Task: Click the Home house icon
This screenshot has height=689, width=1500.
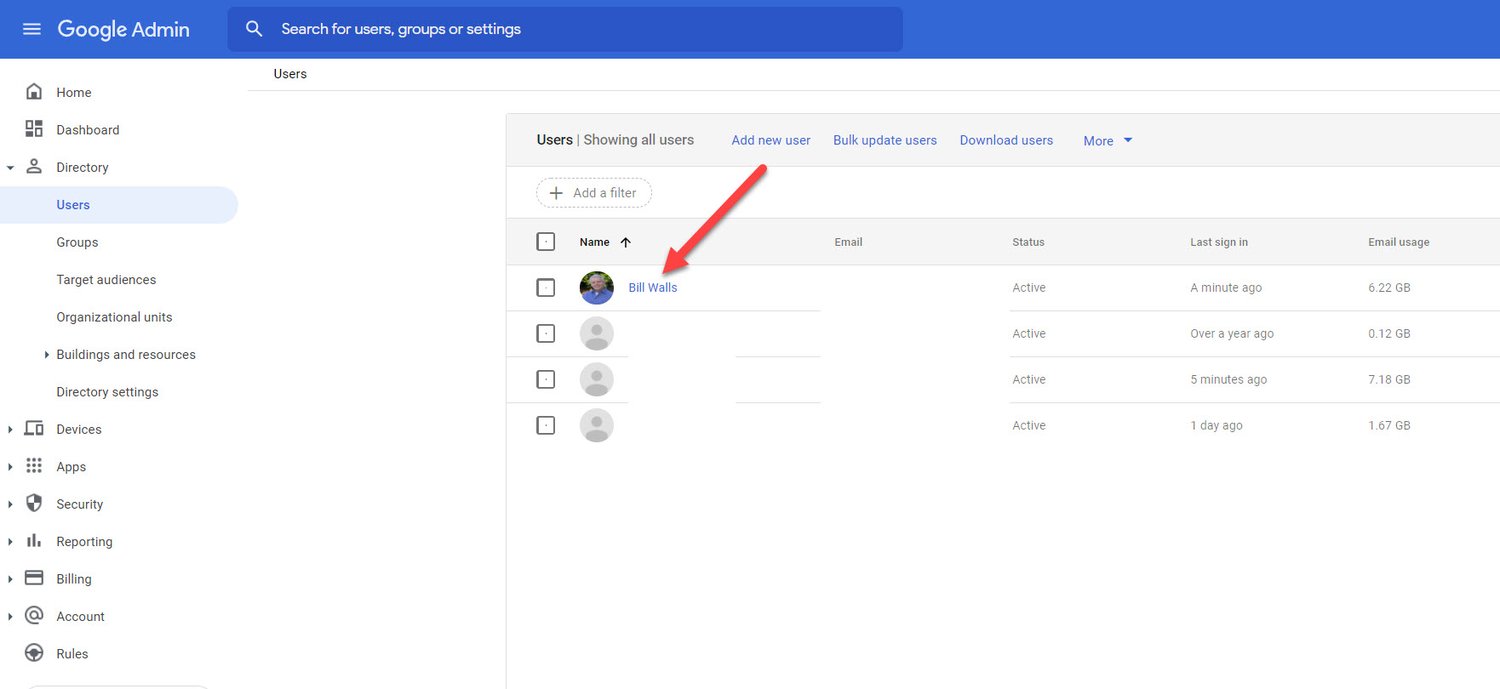Action: click(34, 92)
